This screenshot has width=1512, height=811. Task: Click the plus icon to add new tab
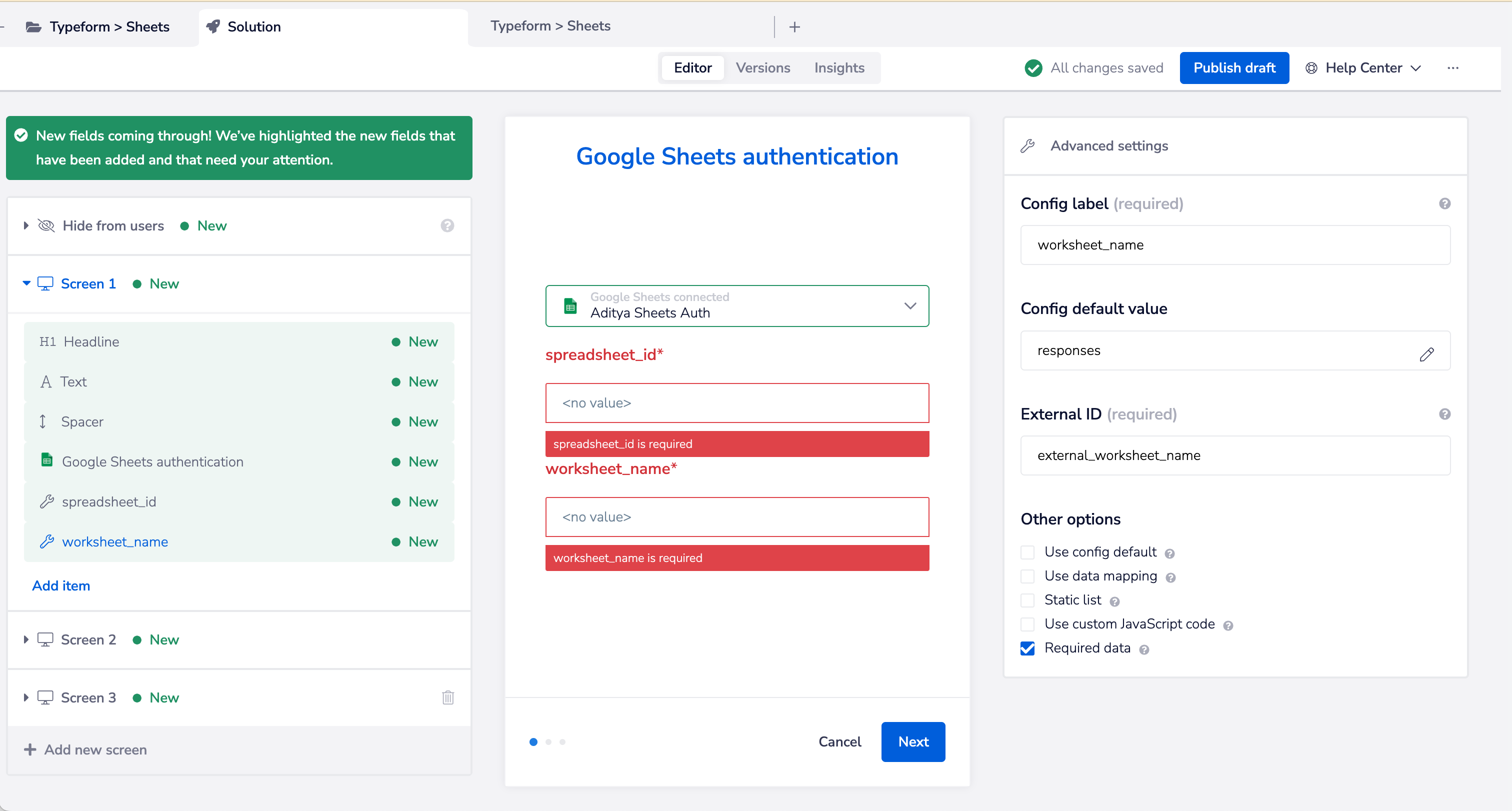(x=794, y=27)
